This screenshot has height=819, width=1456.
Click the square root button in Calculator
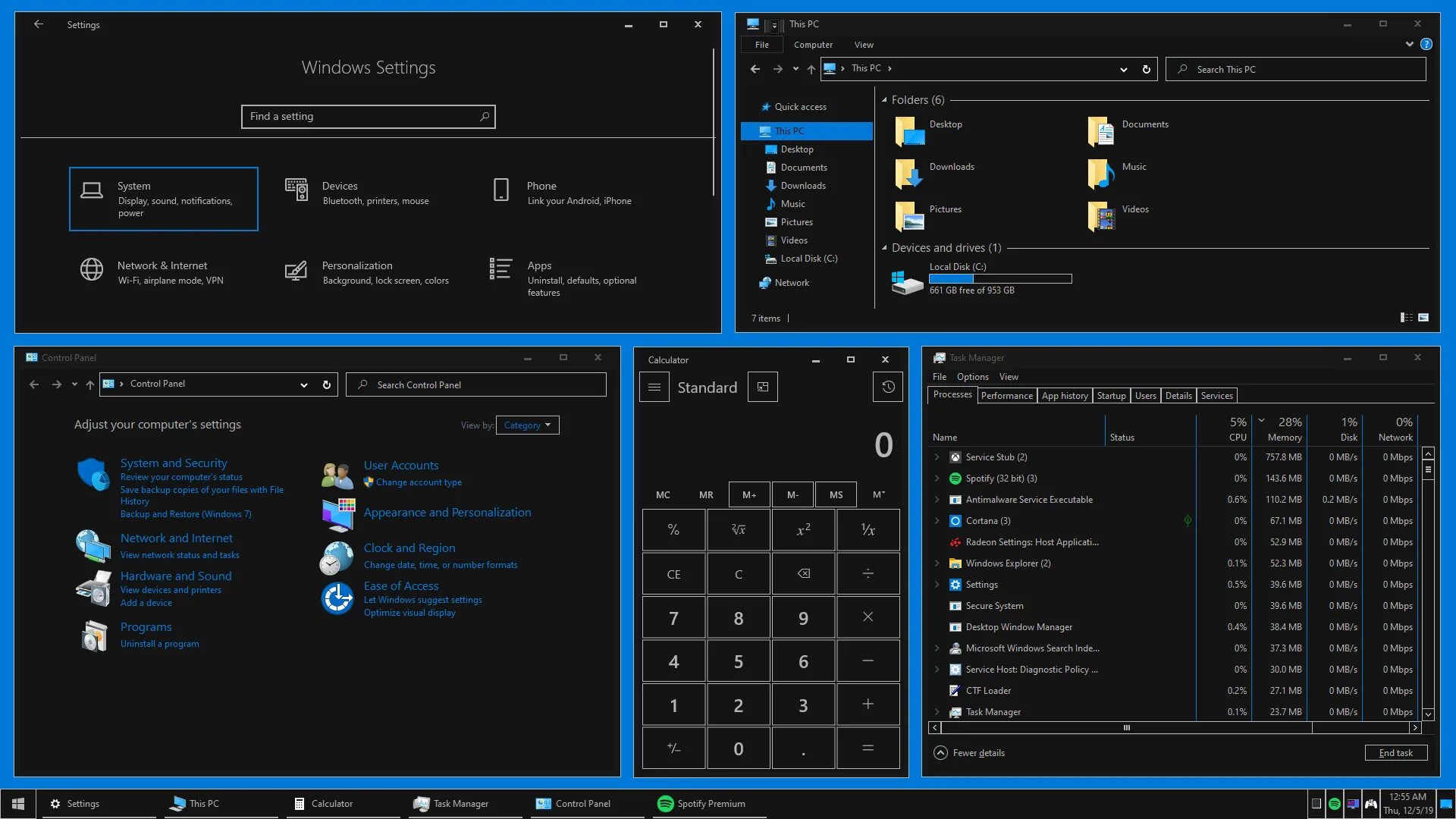point(739,529)
